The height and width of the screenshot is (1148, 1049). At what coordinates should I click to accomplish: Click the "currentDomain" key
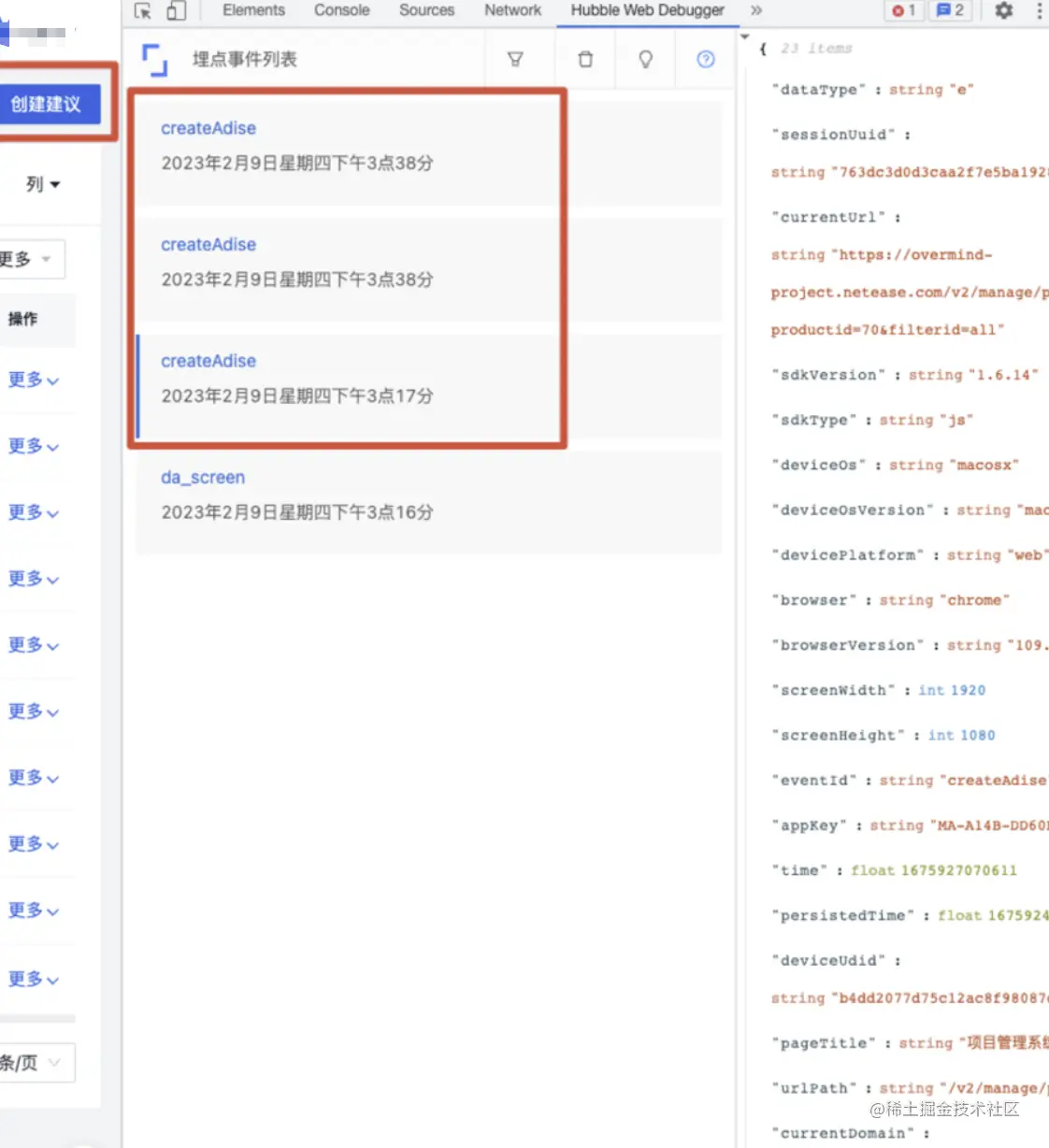pyautogui.click(x=843, y=1133)
